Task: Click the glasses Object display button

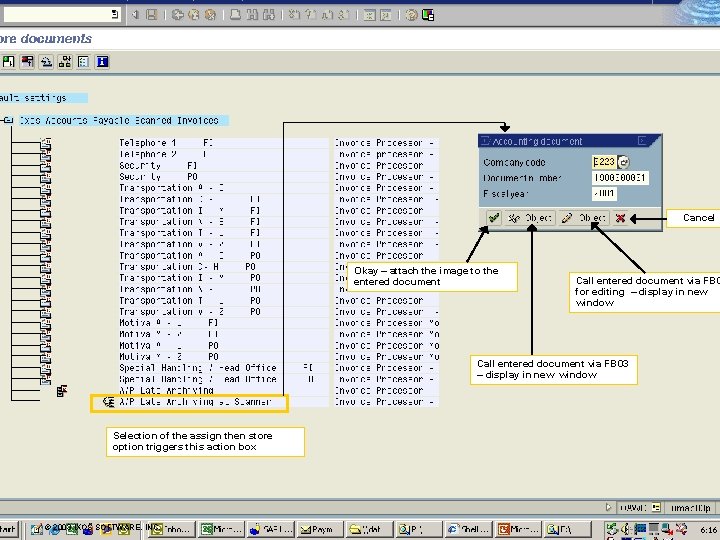Action: click(529, 218)
